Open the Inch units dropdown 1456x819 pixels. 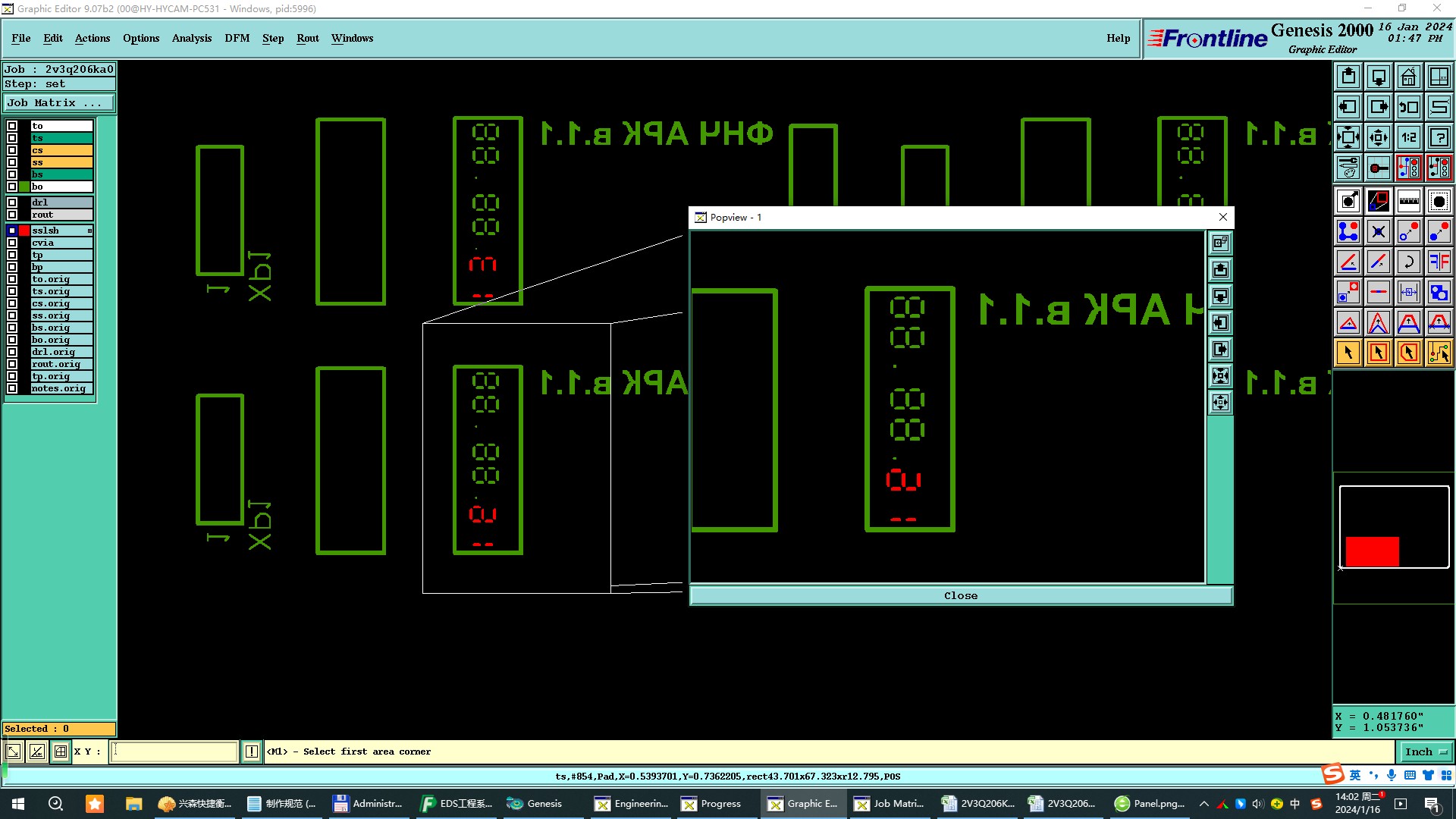1425,752
